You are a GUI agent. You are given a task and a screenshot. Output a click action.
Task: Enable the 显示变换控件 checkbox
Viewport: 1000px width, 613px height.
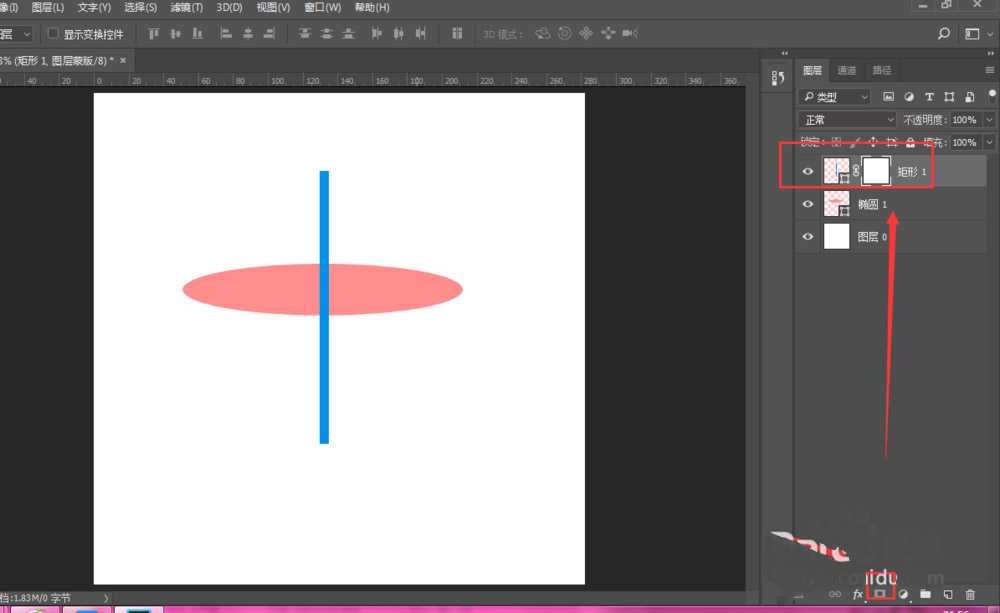(54, 34)
